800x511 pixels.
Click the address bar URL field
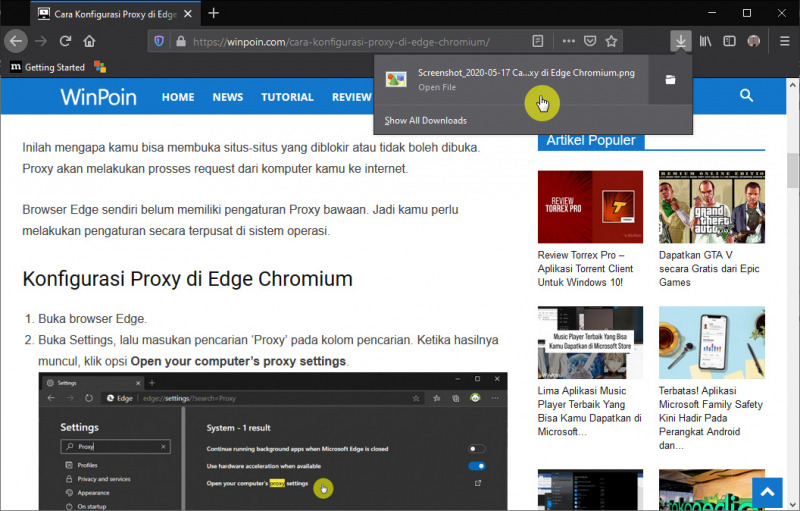point(341,41)
